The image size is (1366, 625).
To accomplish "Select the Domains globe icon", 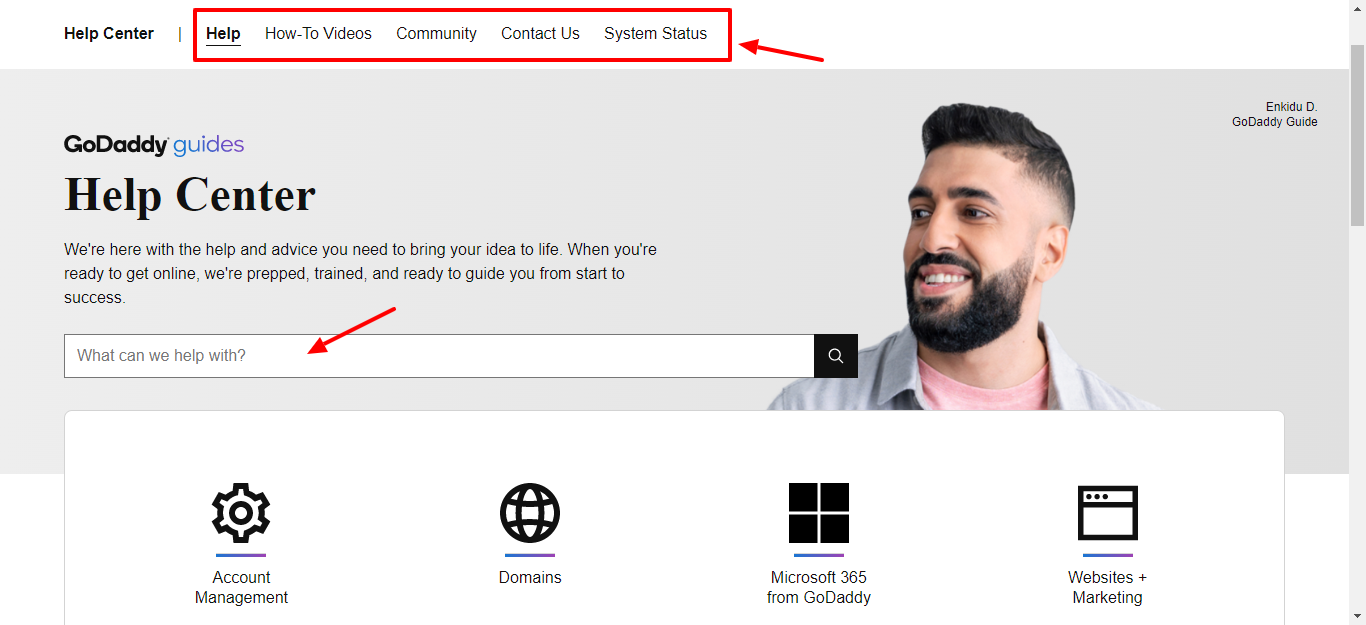I will (x=530, y=513).
